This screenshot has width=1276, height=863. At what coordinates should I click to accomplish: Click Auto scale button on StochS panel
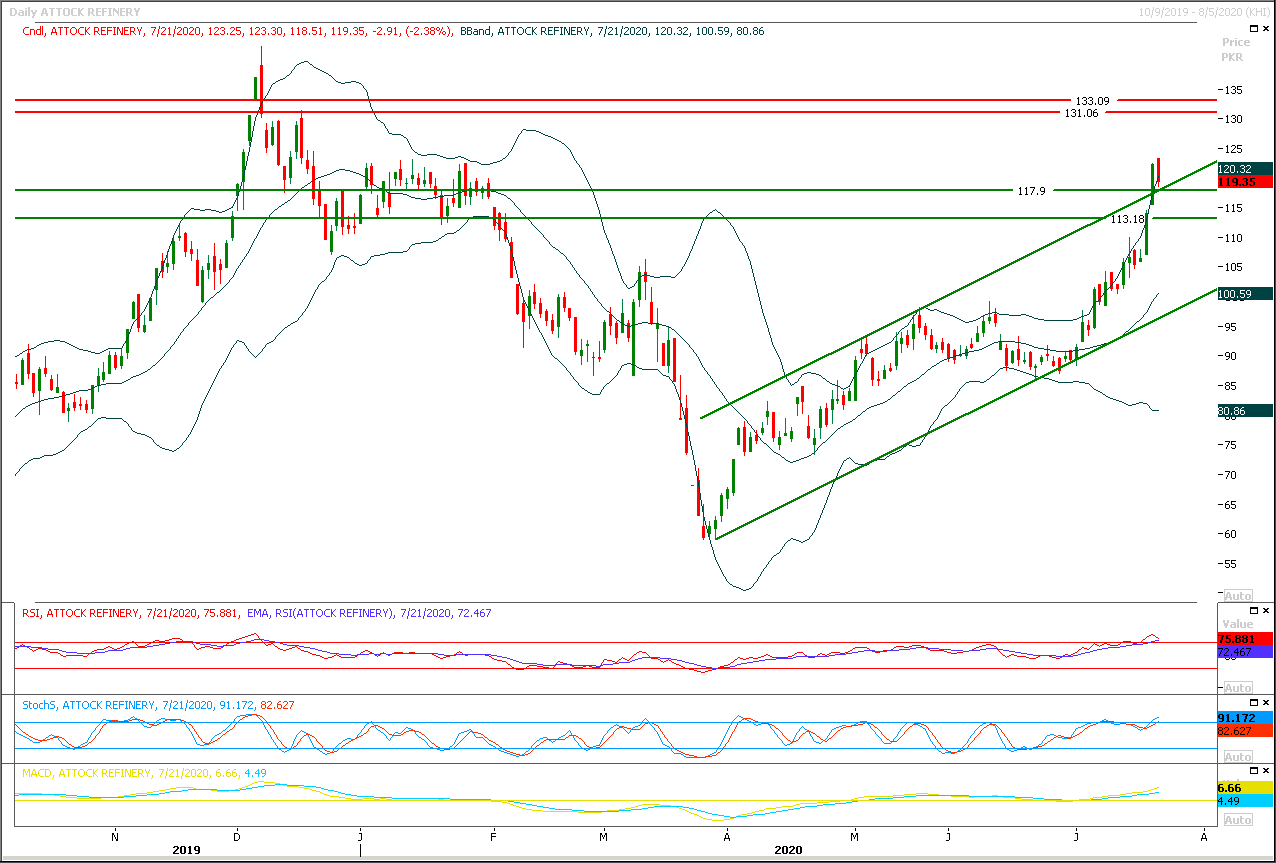pos(1238,756)
